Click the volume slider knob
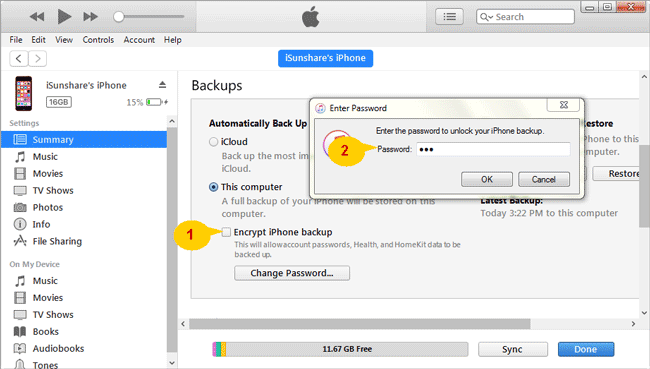Screen dimensions: 650x369 tap(119, 17)
